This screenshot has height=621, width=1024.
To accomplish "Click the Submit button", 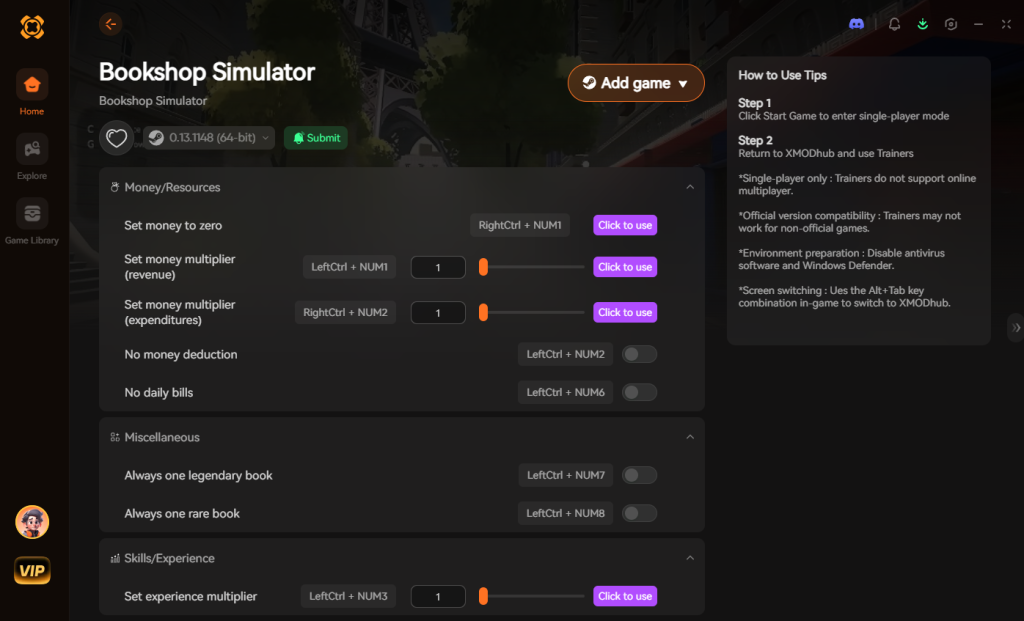I will coord(316,138).
